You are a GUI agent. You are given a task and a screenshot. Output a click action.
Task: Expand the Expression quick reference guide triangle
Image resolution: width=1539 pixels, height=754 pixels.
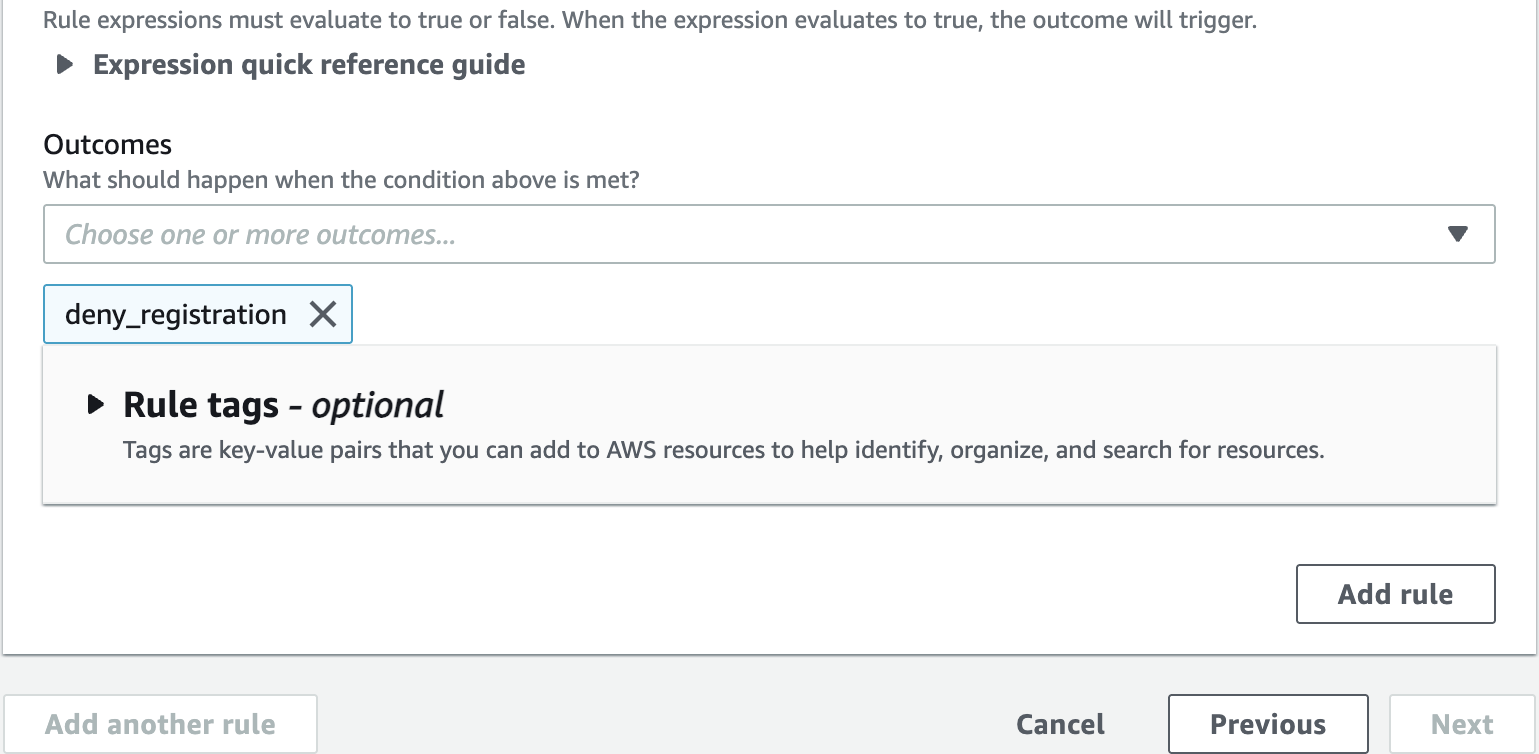(x=65, y=66)
